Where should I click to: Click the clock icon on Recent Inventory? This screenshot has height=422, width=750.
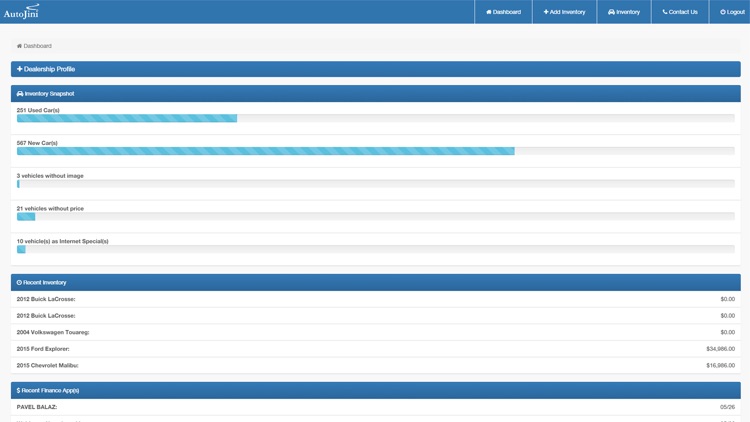coord(19,282)
